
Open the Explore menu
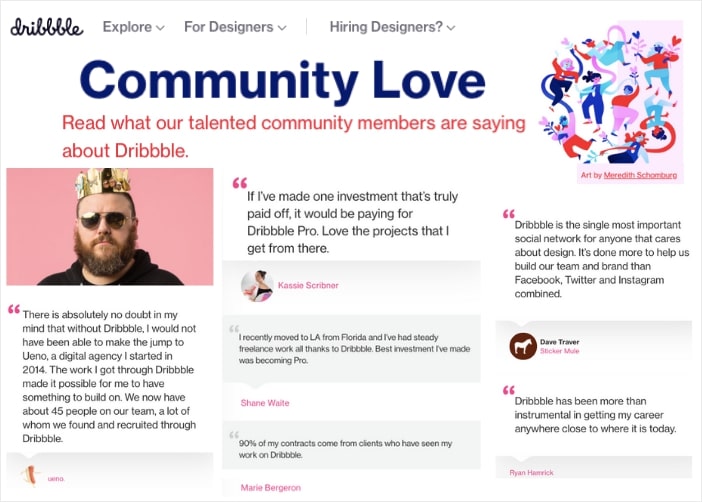[133, 27]
